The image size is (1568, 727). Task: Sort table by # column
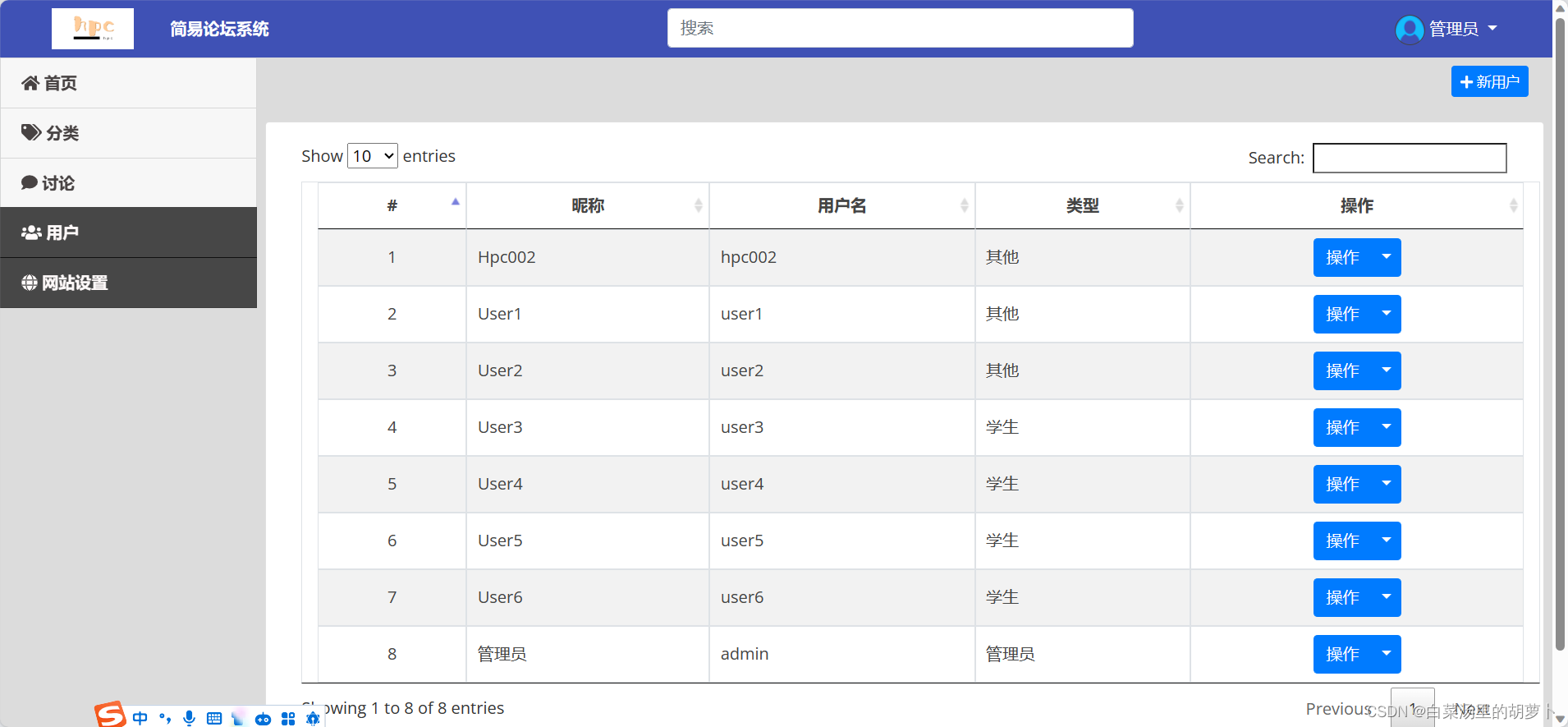(392, 205)
